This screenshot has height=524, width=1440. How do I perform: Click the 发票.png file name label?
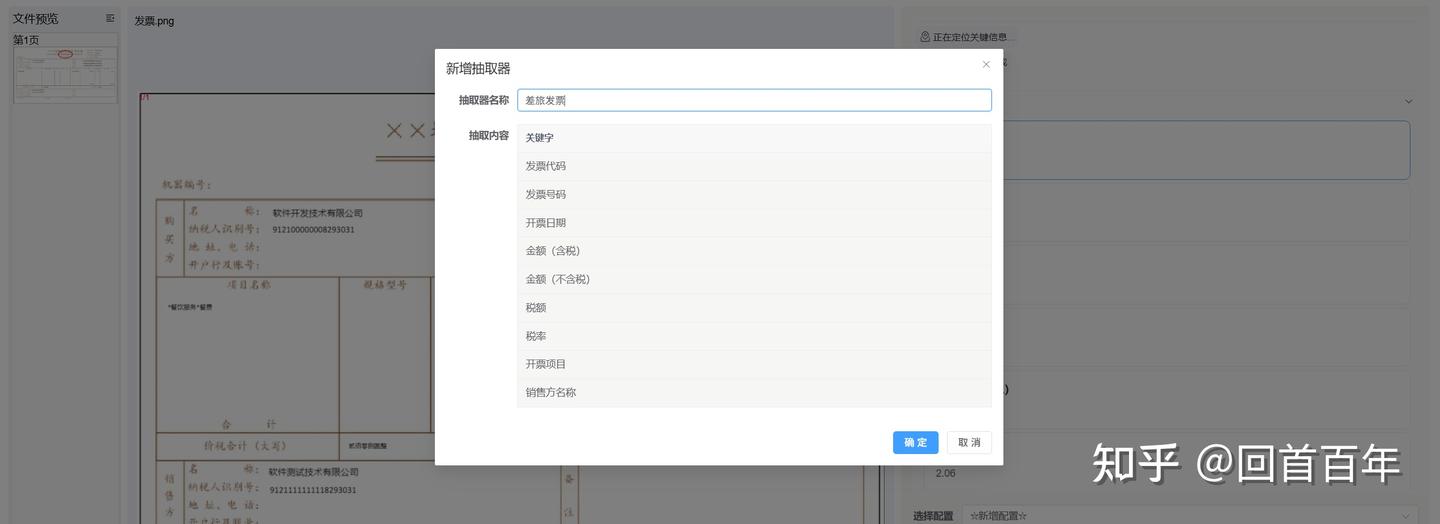point(154,21)
